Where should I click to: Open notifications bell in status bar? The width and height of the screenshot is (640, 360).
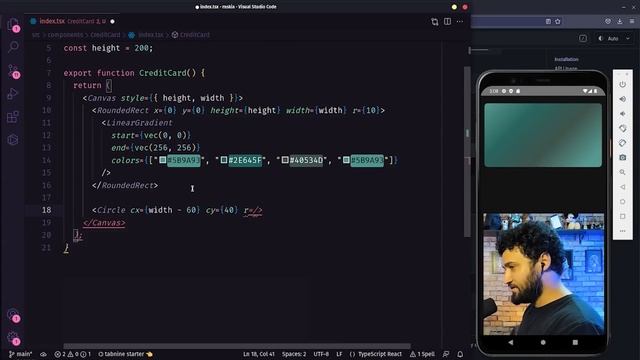coord(460,354)
